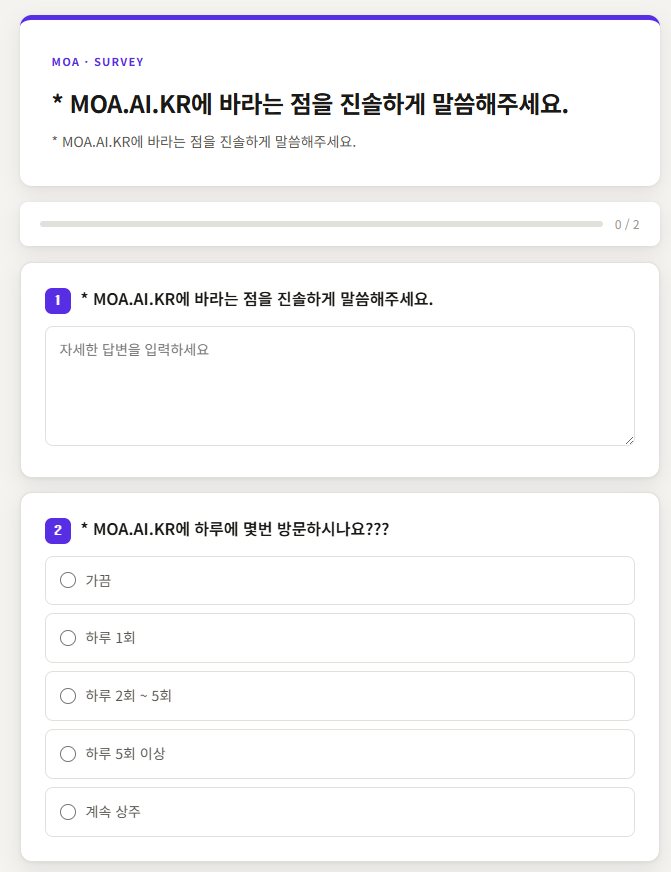Click the small description under the title
671x872 pixels.
pyautogui.click(x=204, y=141)
